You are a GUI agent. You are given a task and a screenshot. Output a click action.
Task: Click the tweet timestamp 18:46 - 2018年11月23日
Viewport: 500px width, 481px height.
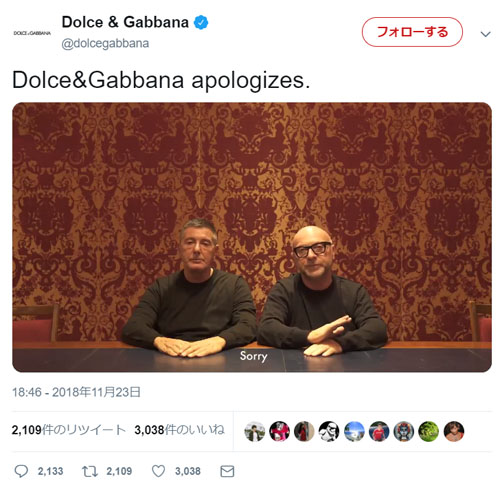tap(76, 392)
